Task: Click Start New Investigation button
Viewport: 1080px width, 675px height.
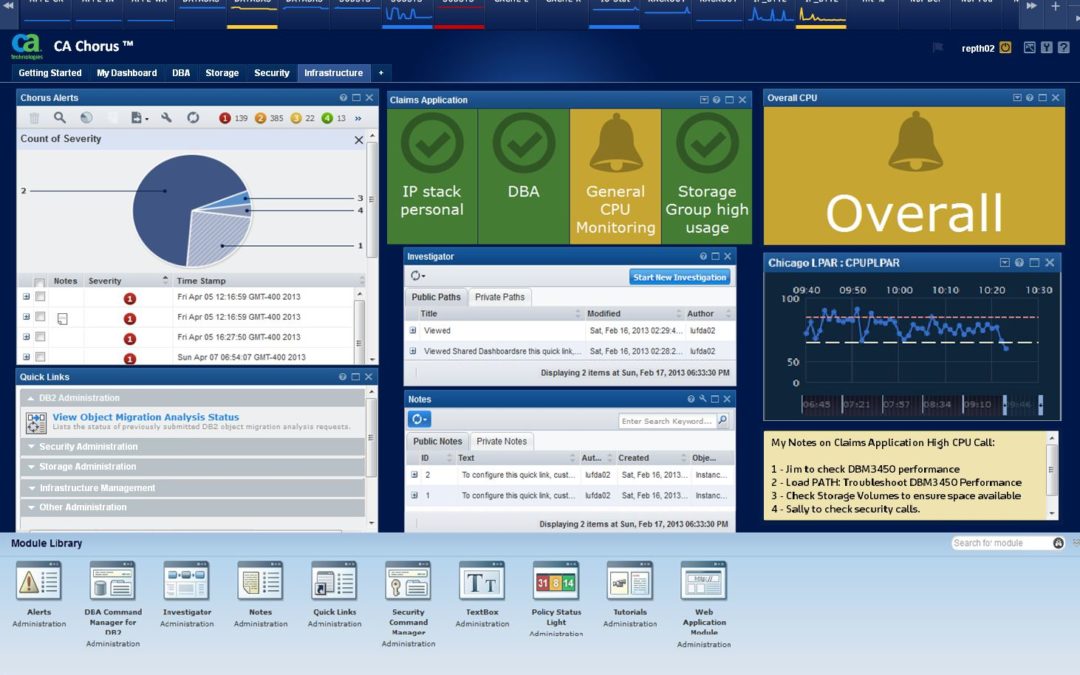Action: coord(679,277)
